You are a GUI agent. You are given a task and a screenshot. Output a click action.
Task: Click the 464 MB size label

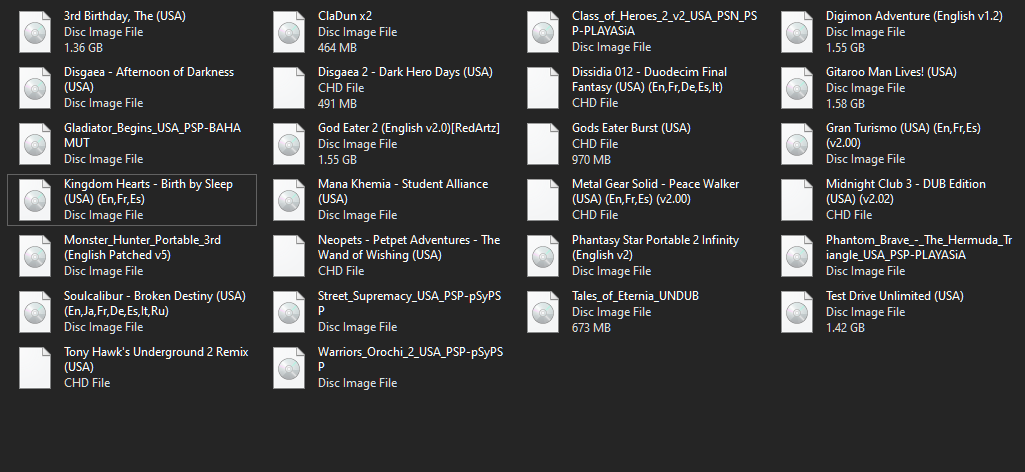(337, 48)
